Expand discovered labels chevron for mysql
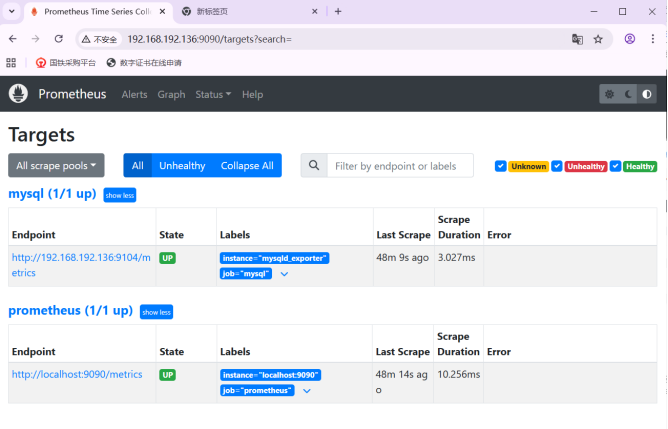Image resolution: width=668 pixels, height=429 pixels. 284,274
